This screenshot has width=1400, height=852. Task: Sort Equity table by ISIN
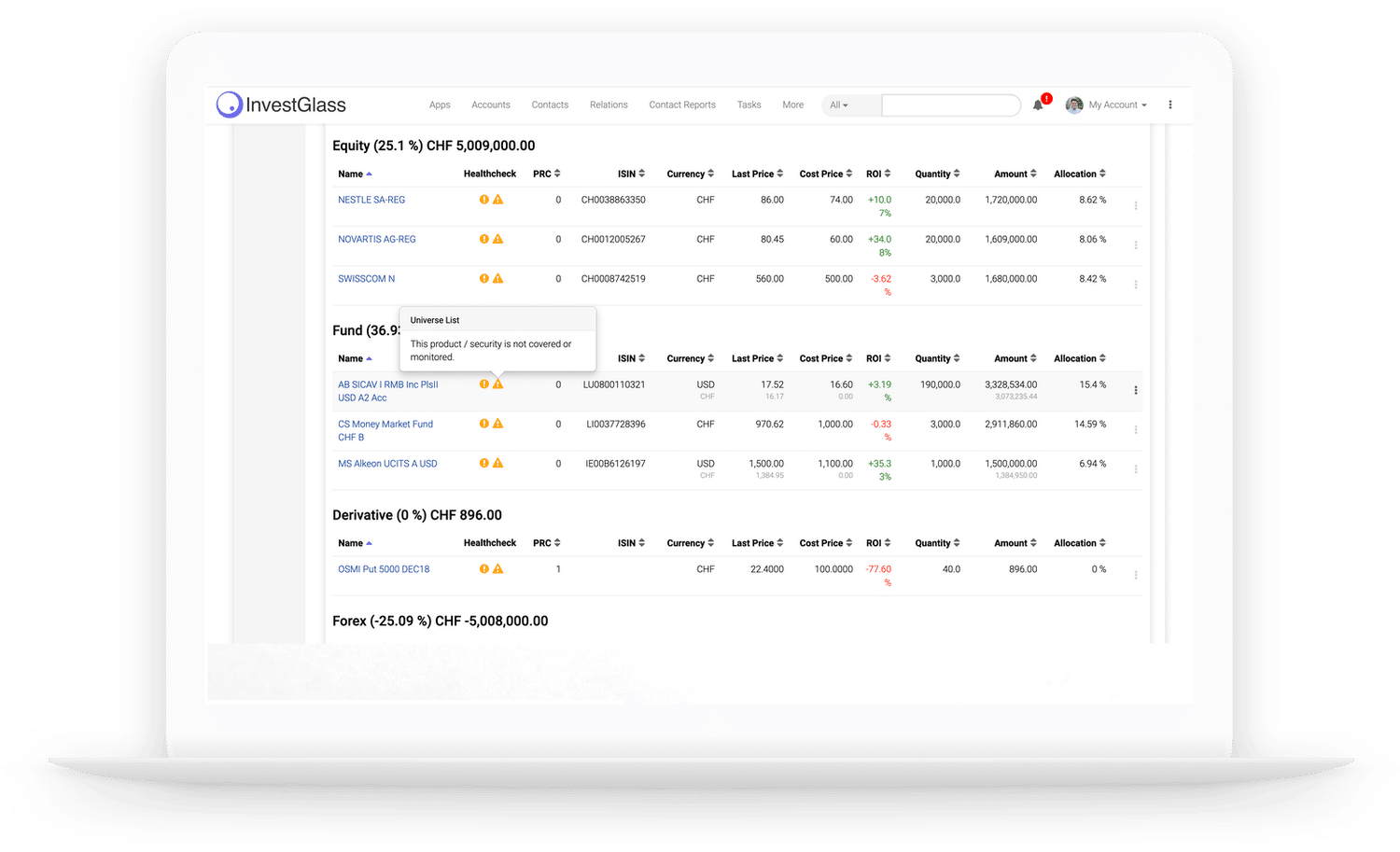(631, 175)
